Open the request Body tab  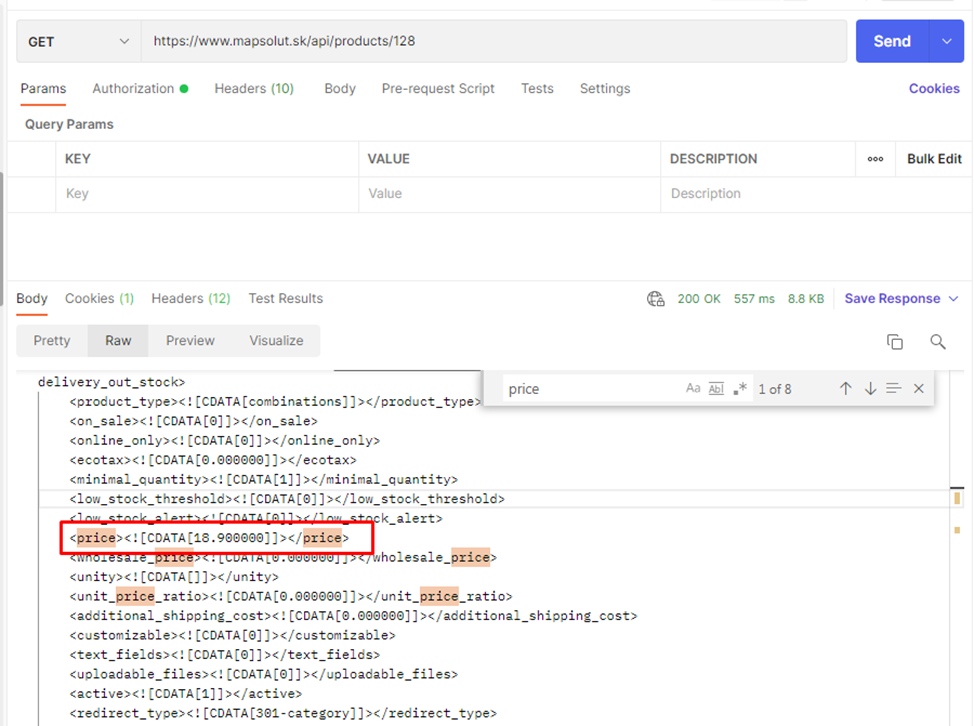pyautogui.click(x=340, y=89)
